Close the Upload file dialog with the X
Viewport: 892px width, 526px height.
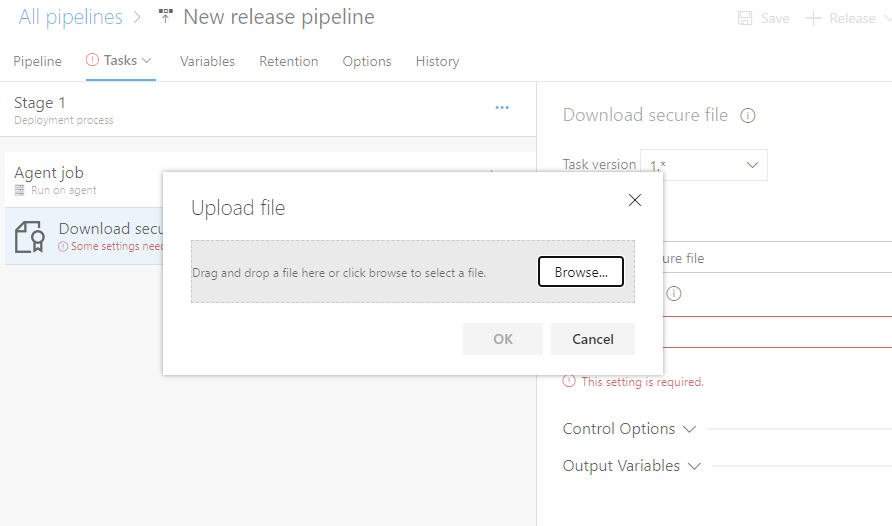pyautogui.click(x=634, y=200)
